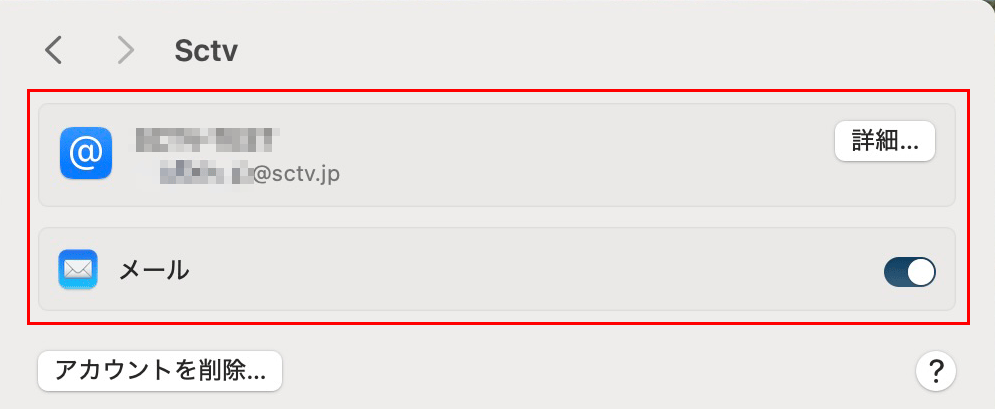This screenshot has width=995, height=409.
Task: Click the Mail envelope app icon
Action: pos(77,269)
